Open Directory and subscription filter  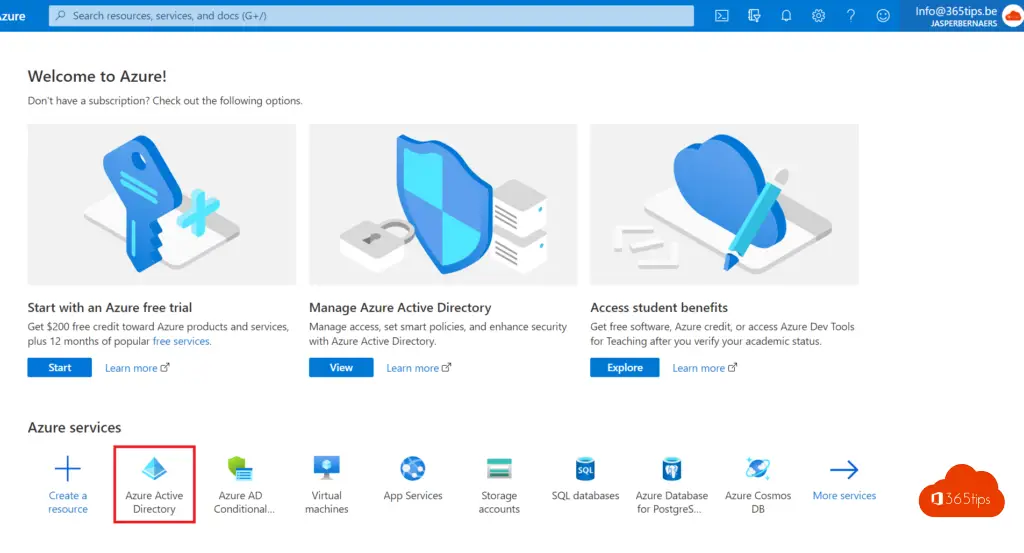754,16
